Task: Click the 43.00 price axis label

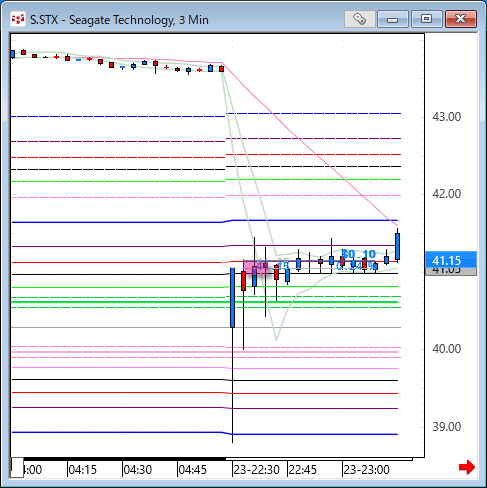Action: pyautogui.click(x=447, y=117)
